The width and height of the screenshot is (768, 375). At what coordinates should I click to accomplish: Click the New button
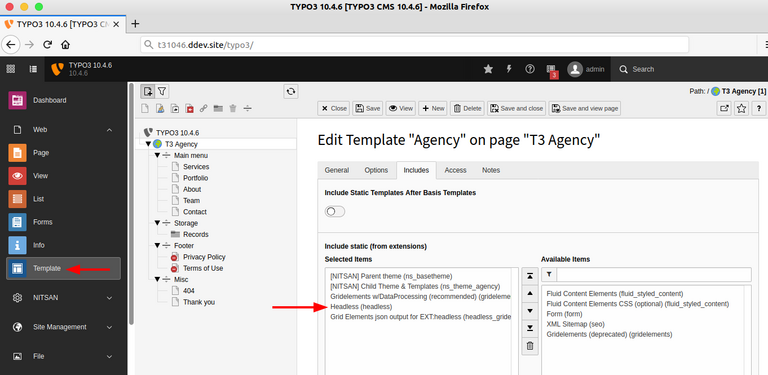click(x=432, y=109)
